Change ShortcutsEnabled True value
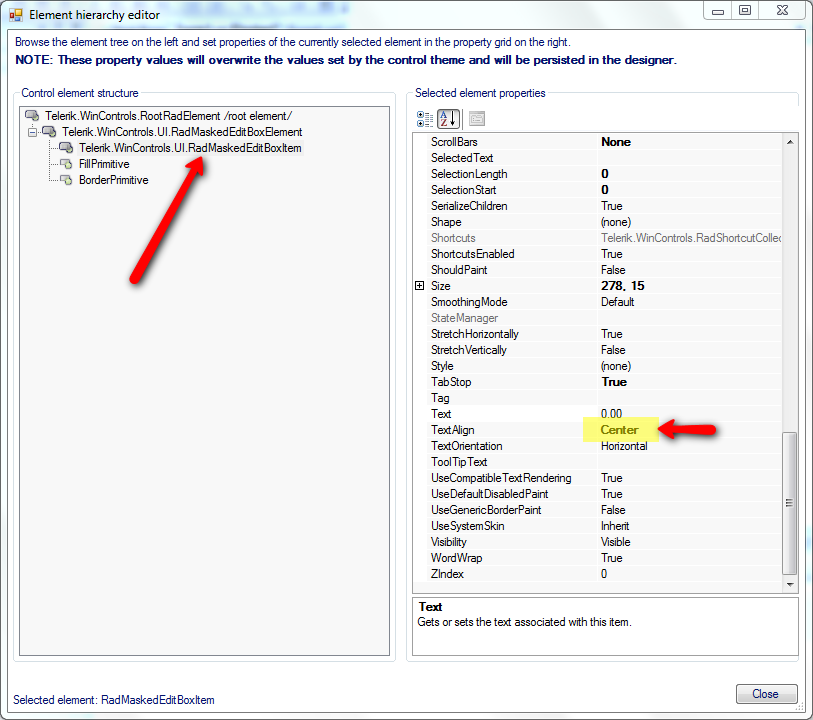 (690, 254)
